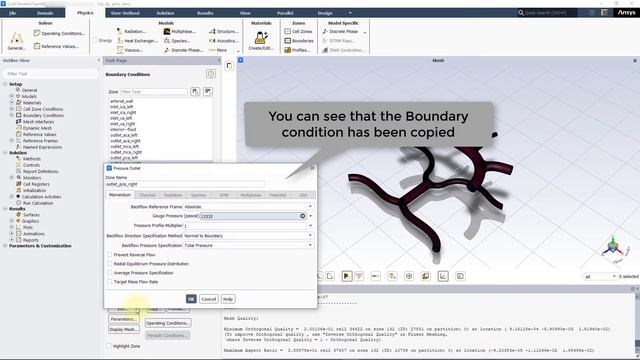The width and height of the screenshot is (640, 360).
Task: Open Solution ribbon tab
Action: pos(165,13)
